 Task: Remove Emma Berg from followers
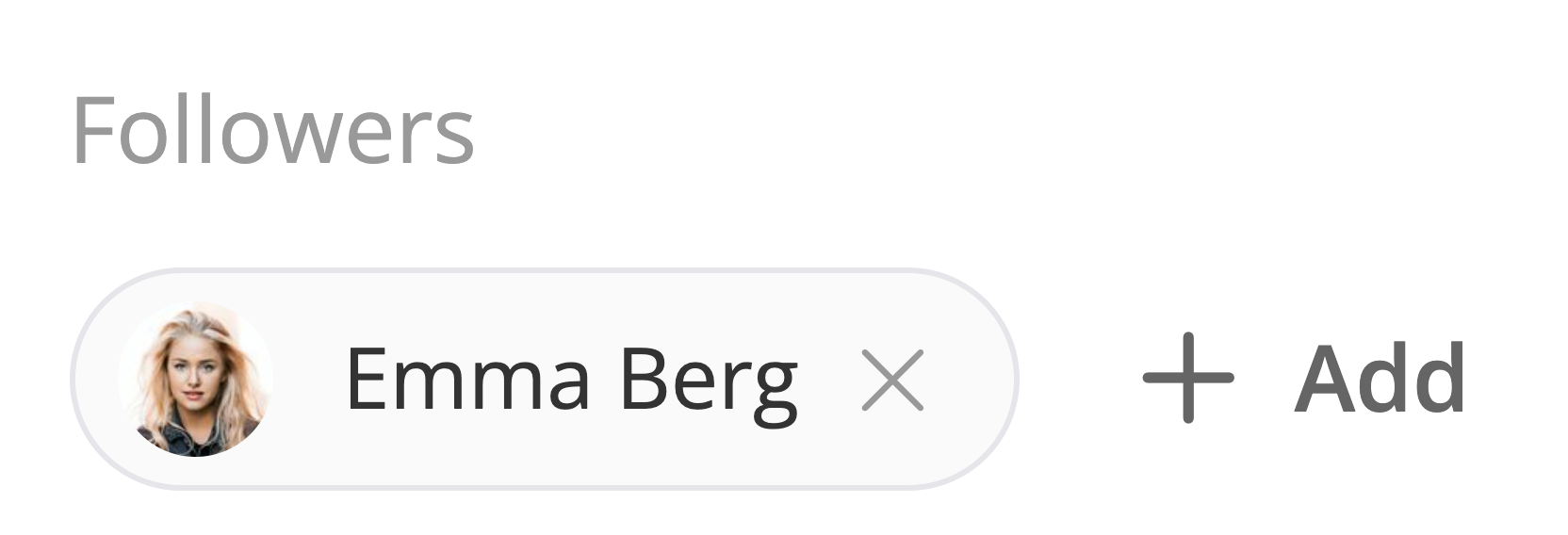click(891, 381)
